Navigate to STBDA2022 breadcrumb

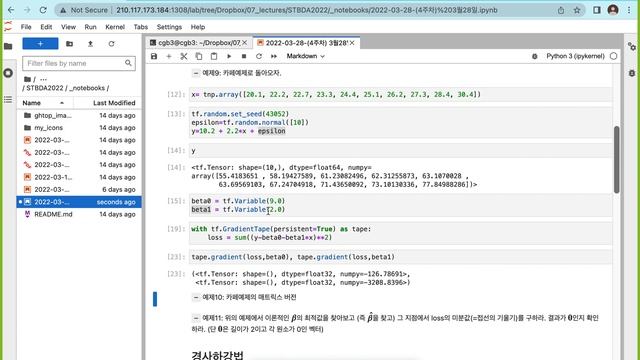click(45, 88)
